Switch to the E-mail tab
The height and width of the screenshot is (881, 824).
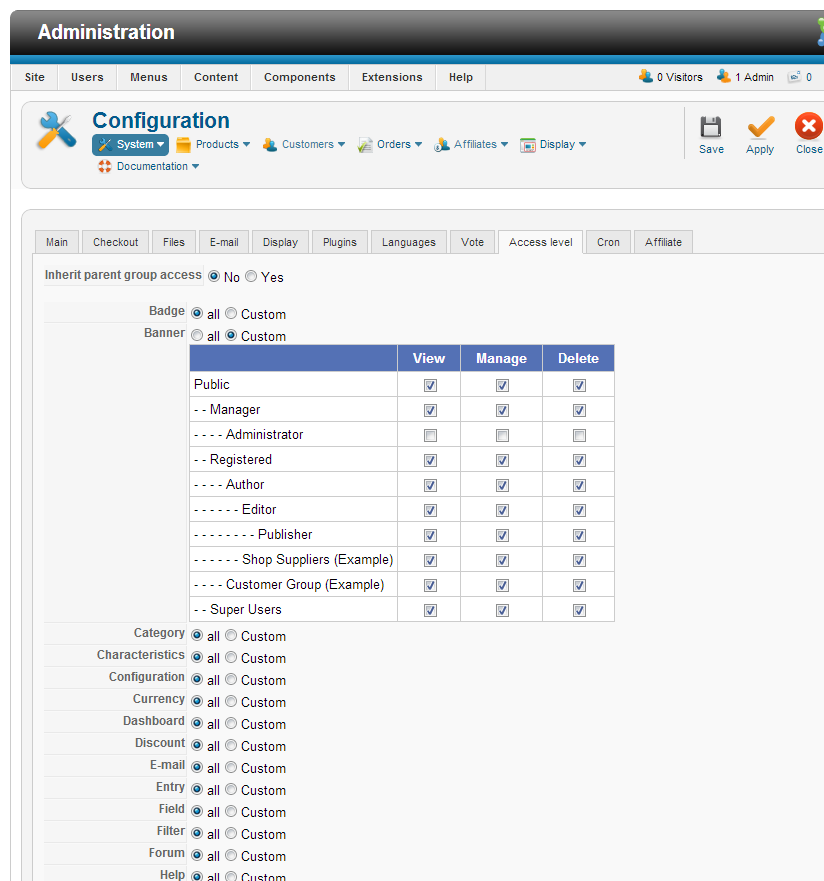click(224, 242)
